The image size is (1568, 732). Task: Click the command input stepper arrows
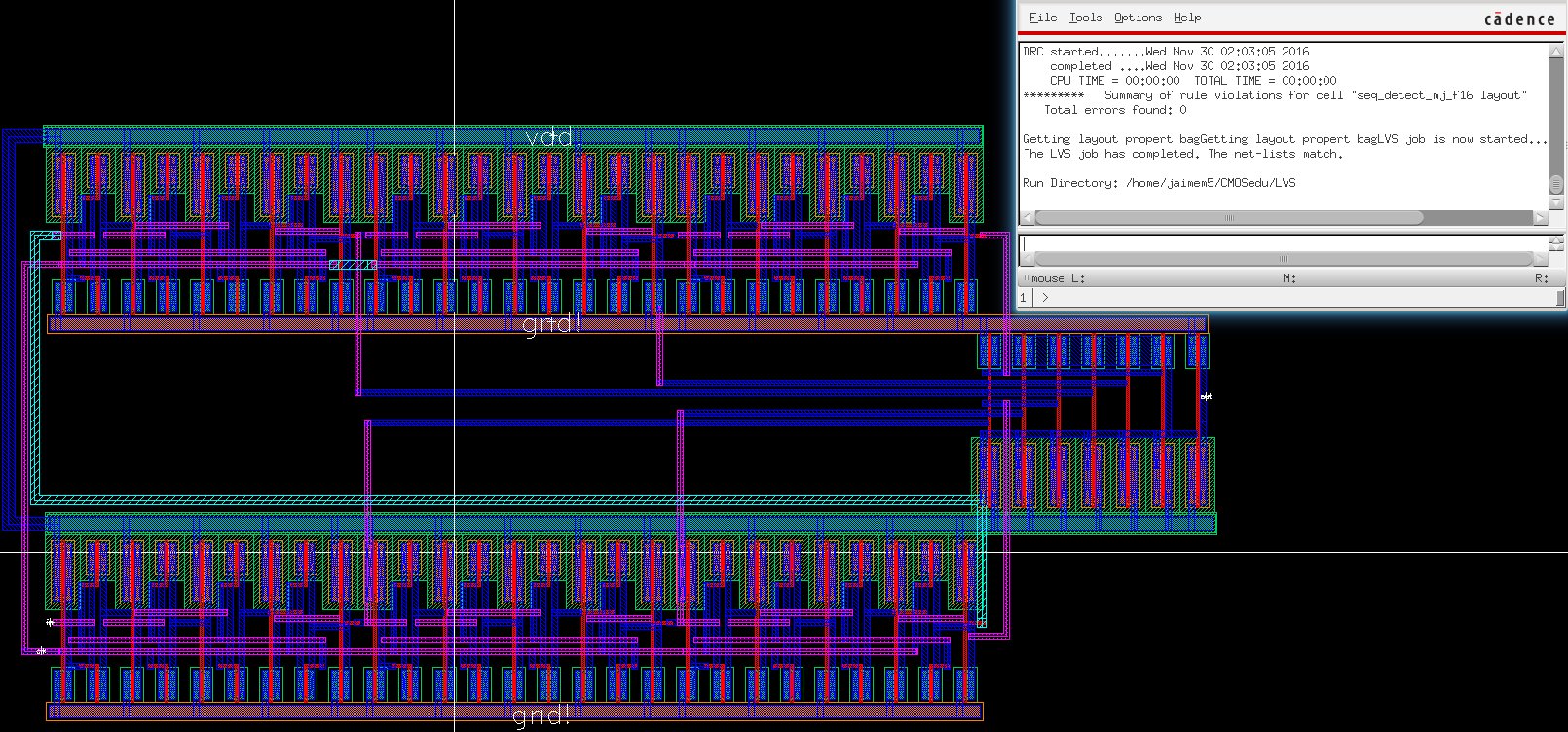pyautogui.click(x=1554, y=243)
